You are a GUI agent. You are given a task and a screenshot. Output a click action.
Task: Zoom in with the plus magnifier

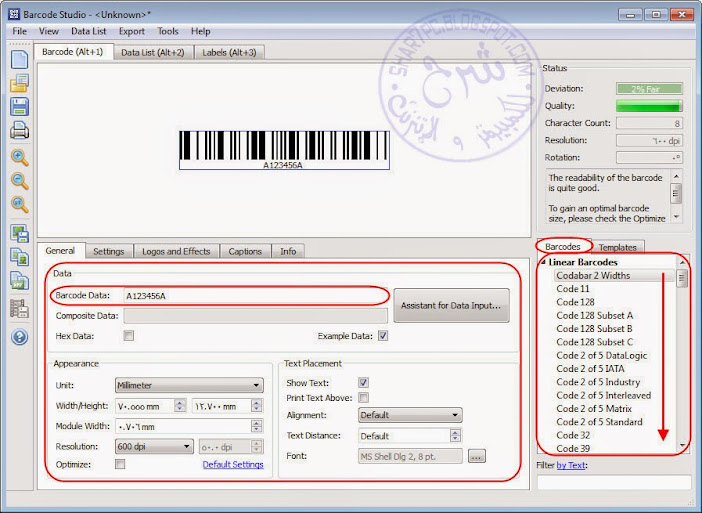coord(19,158)
